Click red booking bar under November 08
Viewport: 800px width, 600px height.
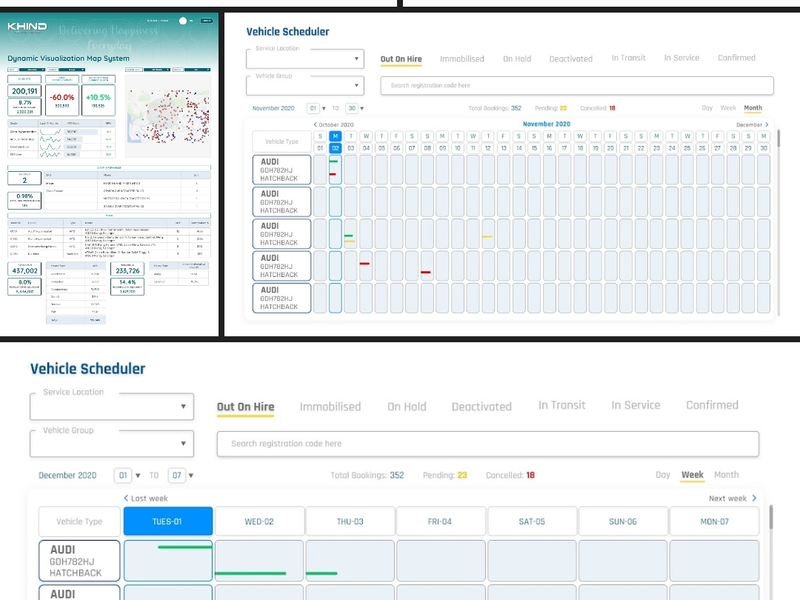point(426,272)
